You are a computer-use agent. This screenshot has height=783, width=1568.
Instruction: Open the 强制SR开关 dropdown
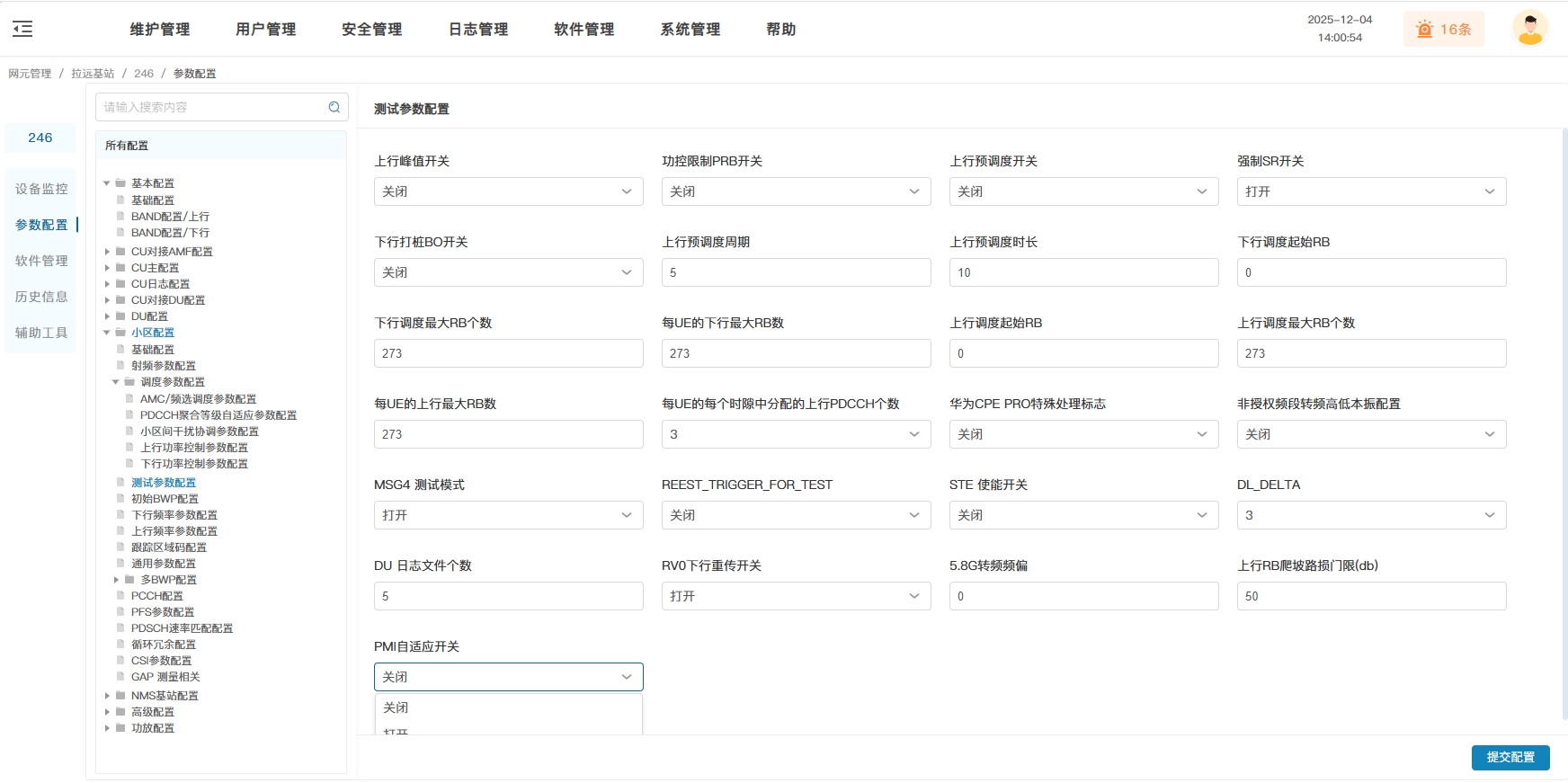1371,191
